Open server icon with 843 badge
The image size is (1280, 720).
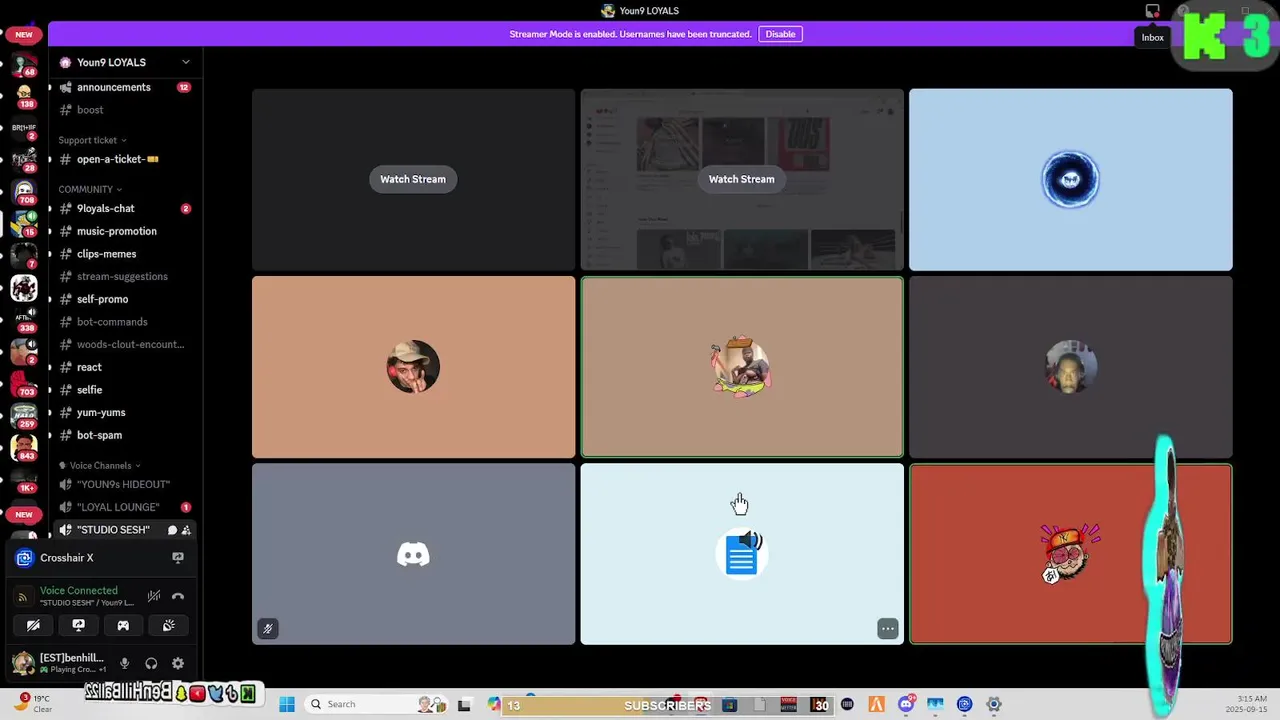[24, 447]
